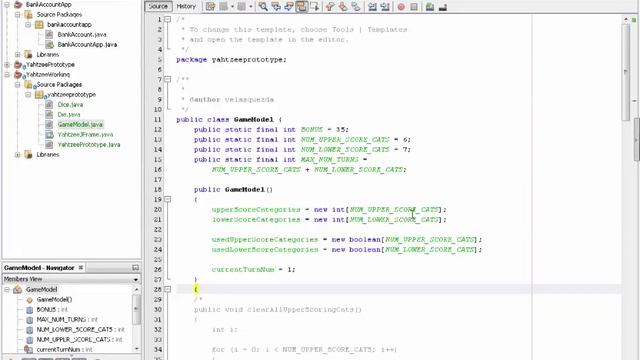
Task: Toggle Highlight Search in editor toolbar
Action: pos(302,7)
